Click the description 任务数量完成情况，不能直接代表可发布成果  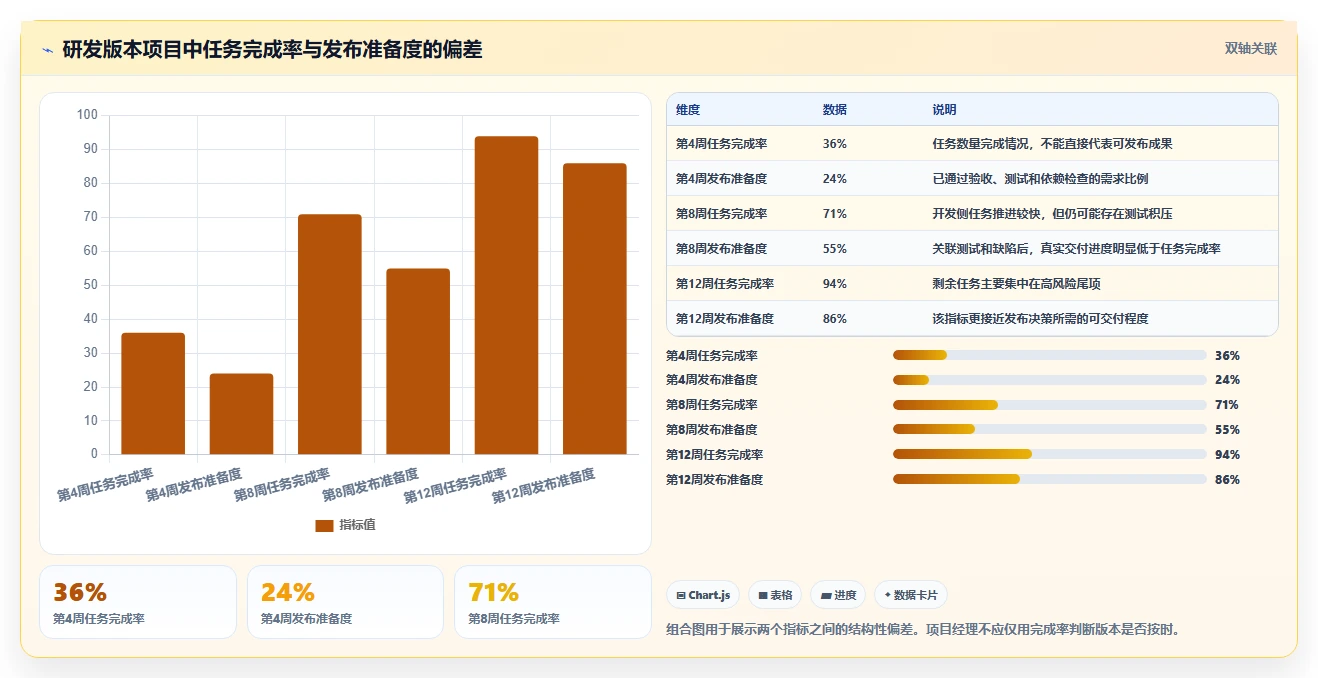click(1052, 144)
